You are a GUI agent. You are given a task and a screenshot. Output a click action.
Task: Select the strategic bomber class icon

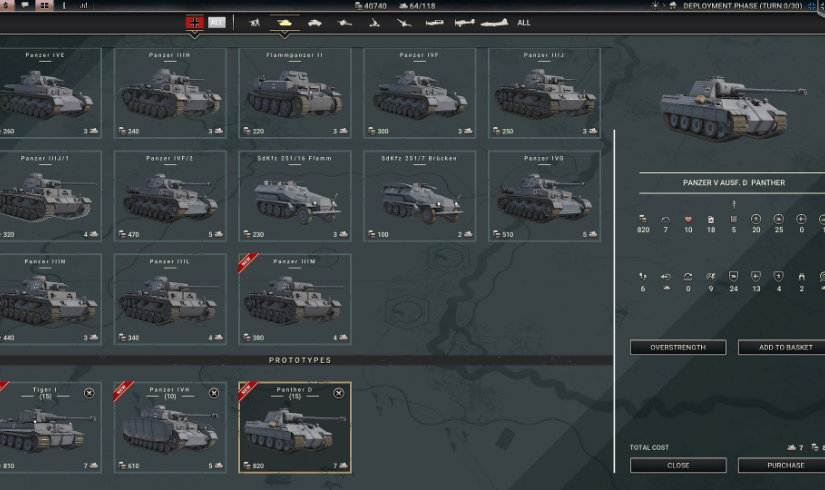(x=494, y=23)
